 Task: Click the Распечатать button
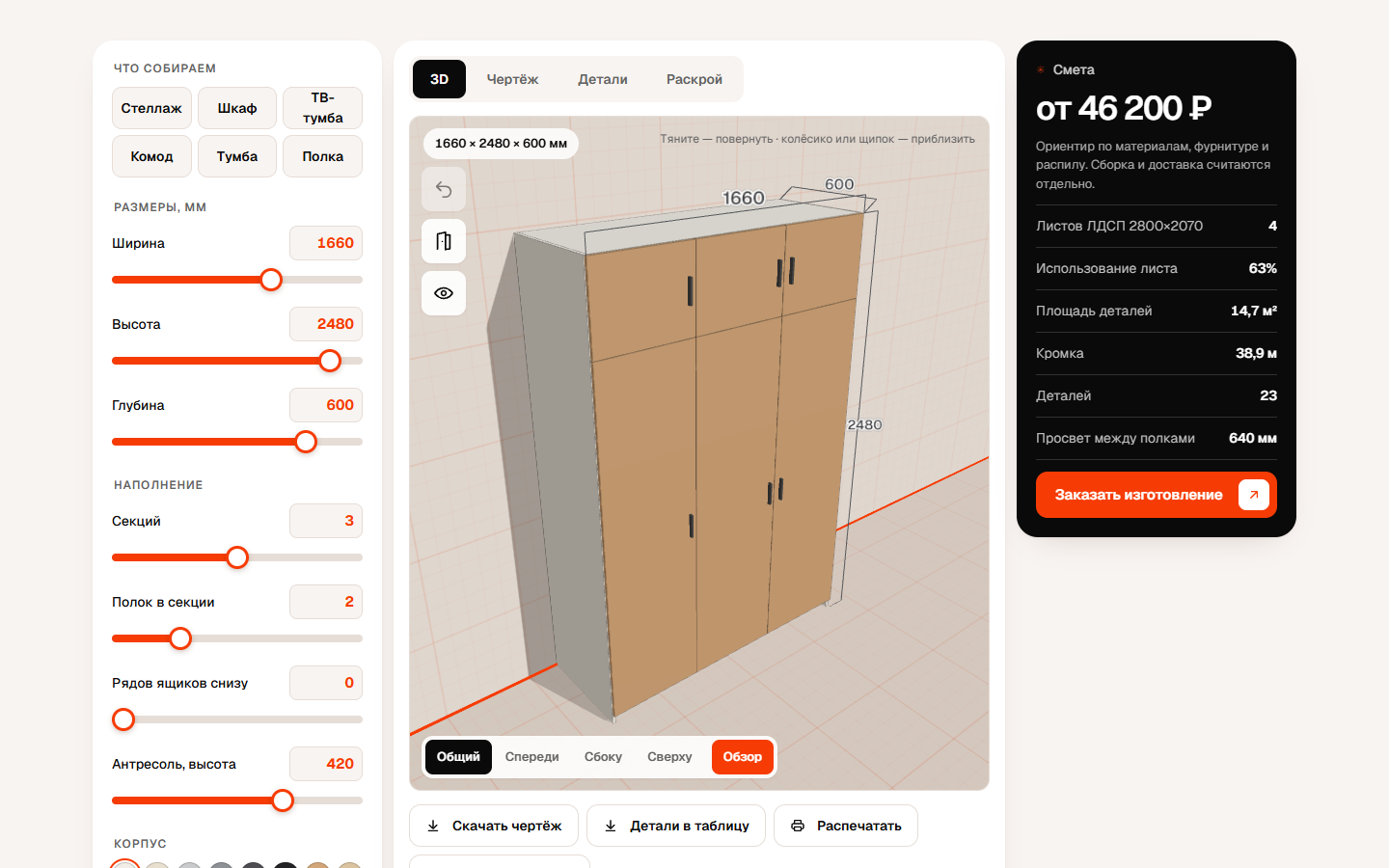(x=846, y=826)
